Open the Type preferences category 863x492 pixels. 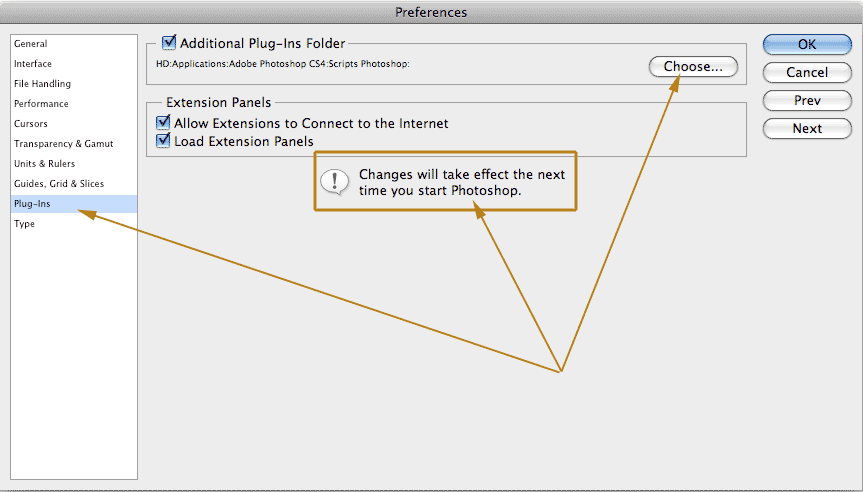(x=24, y=224)
